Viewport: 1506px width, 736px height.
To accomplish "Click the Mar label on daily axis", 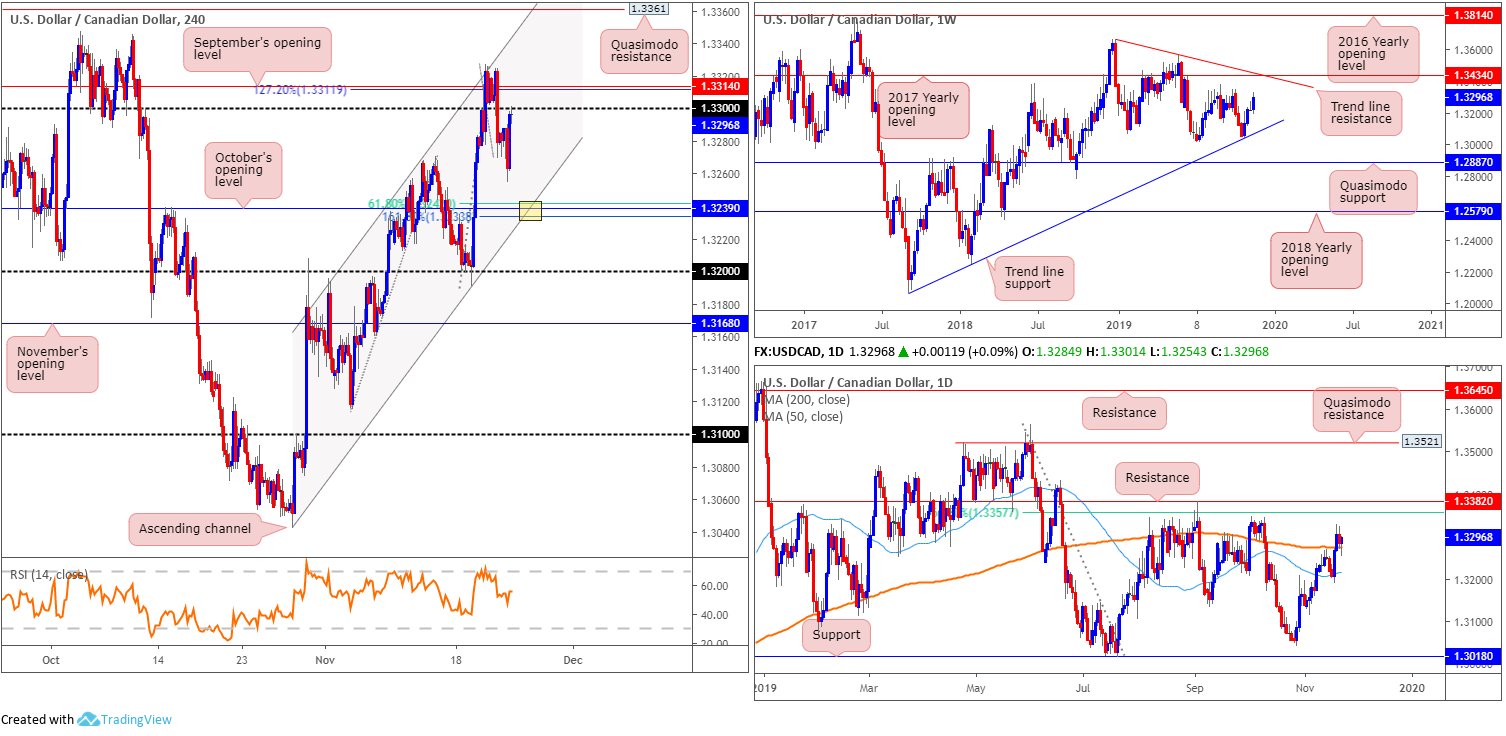I will (x=868, y=690).
